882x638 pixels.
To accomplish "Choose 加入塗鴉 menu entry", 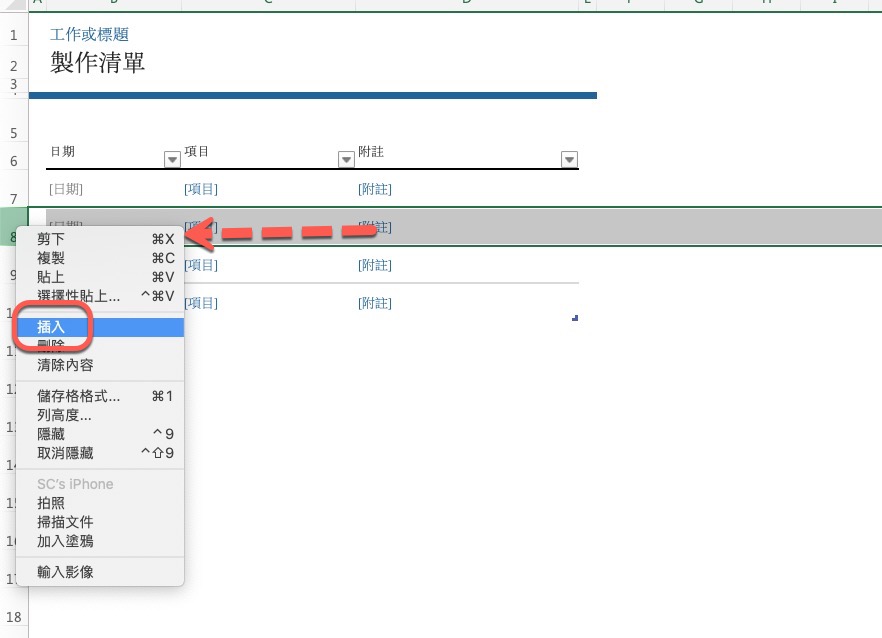I will [x=100, y=541].
